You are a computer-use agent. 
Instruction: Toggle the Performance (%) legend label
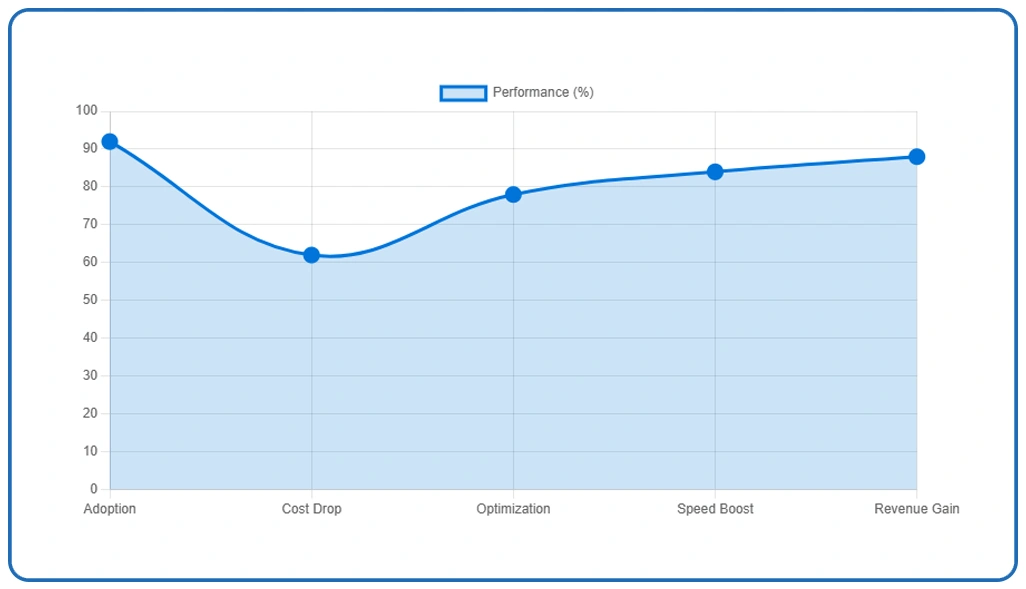[543, 93]
